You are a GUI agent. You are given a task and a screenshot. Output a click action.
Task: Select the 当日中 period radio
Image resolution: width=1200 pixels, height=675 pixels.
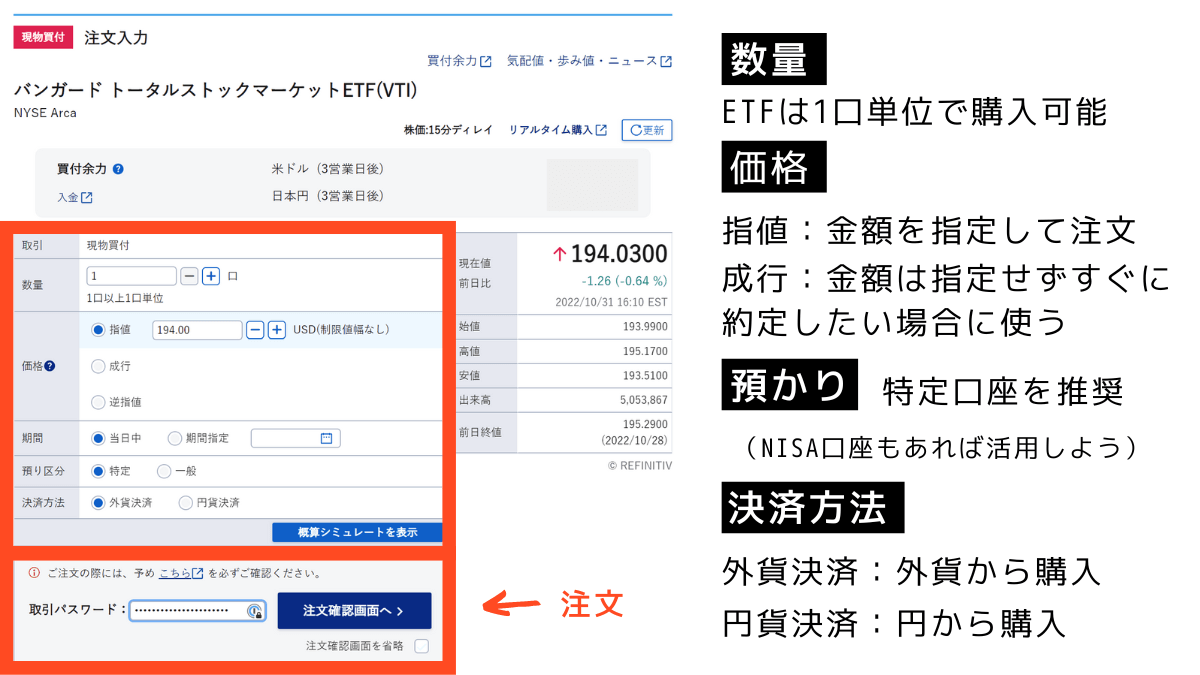tap(98, 438)
